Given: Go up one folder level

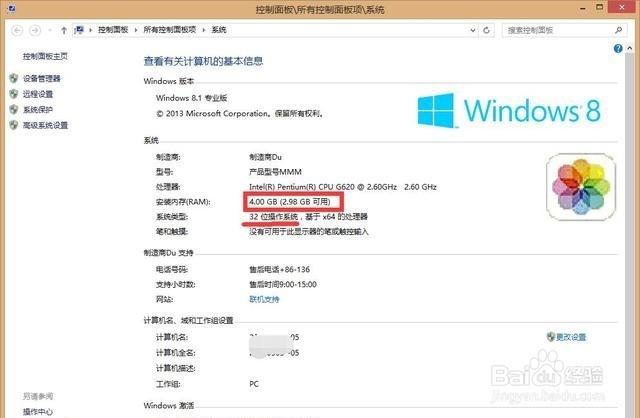Looking at the screenshot, I should 64,30.
